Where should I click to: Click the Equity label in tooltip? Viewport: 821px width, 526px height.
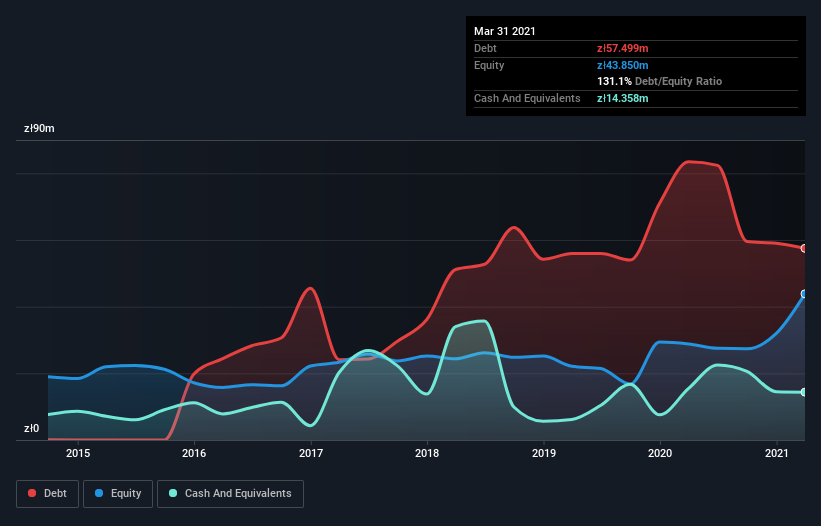pyautogui.click(x=489, y=65)
